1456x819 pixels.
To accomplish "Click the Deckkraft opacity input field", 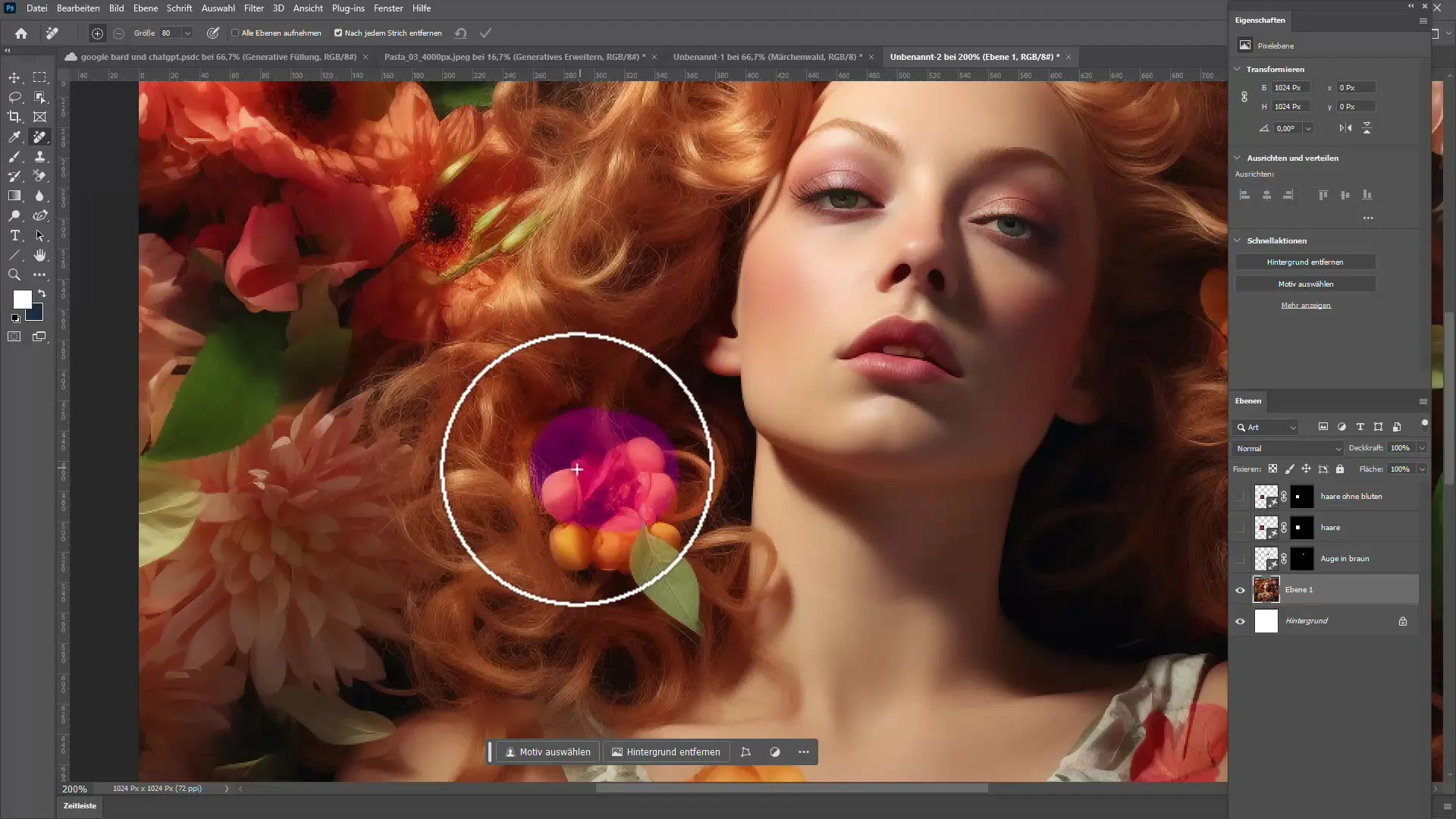I will (x=1400, y=447).
